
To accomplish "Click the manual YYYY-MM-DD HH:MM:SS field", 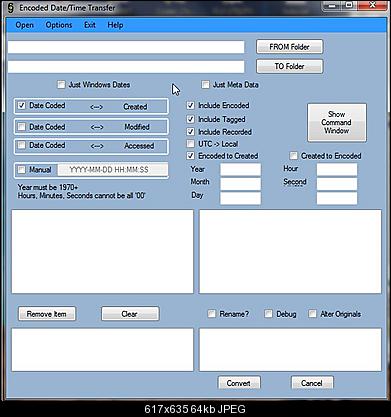I will click(113, 170).
